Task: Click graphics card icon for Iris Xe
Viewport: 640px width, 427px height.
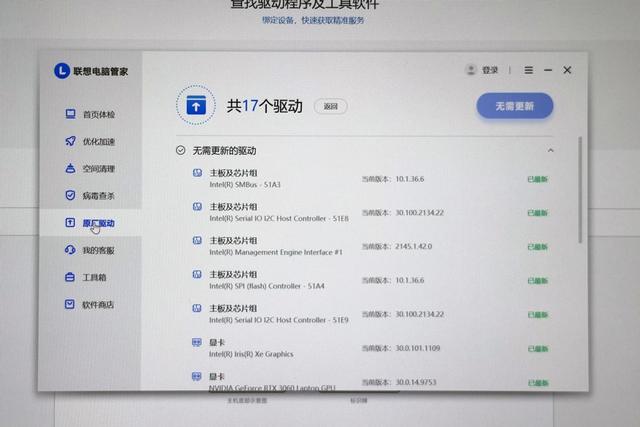Action: coord(197,342)
